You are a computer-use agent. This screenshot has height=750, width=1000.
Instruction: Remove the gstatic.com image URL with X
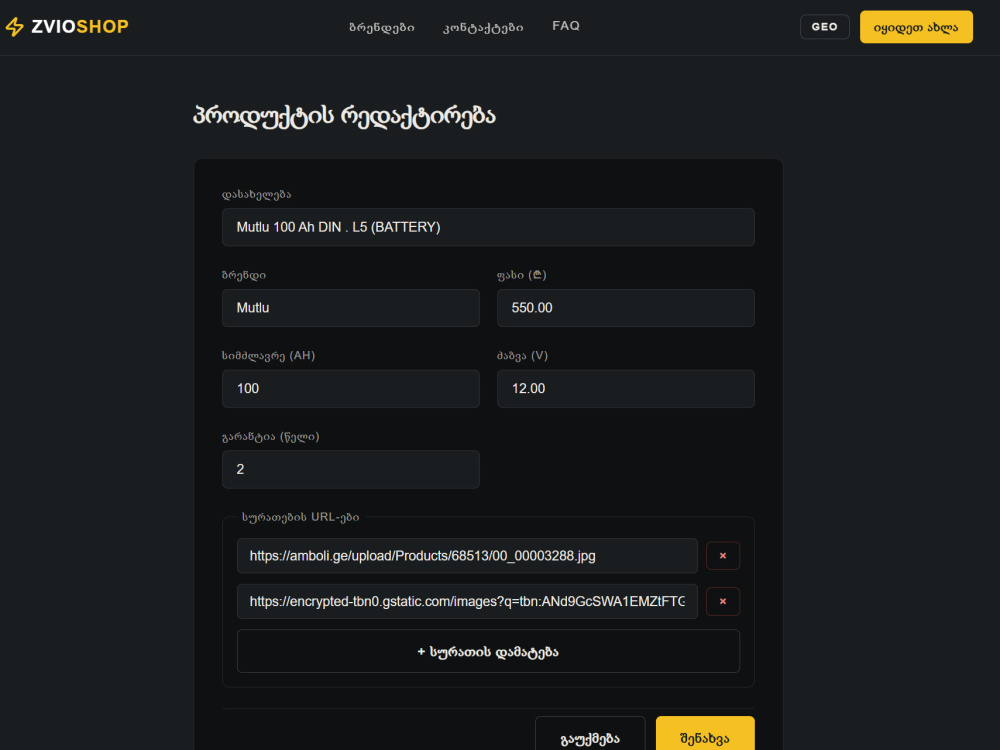pyautogui.click(x=723, y=601)
